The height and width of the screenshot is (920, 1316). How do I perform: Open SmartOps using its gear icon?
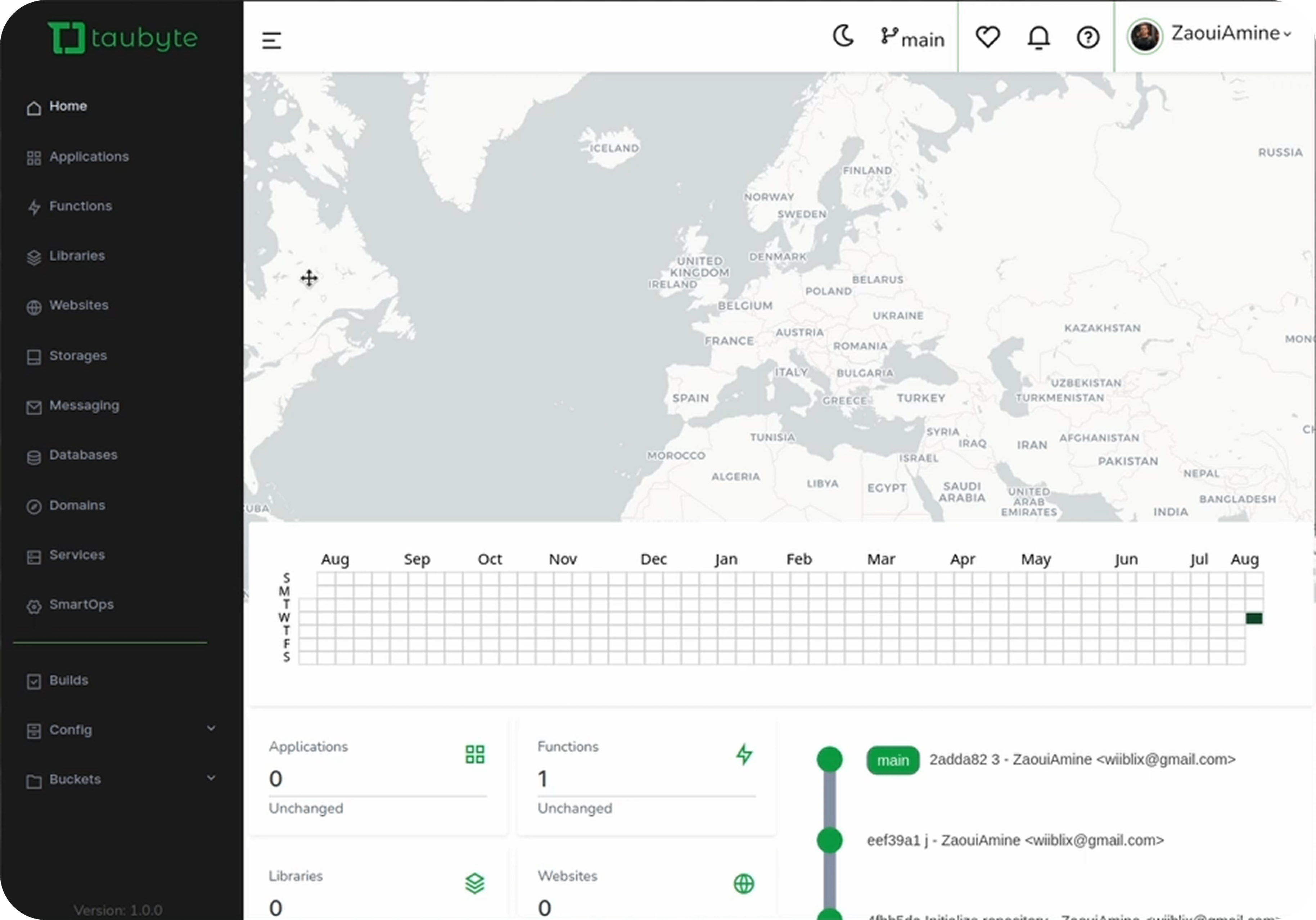click(34, 606)
